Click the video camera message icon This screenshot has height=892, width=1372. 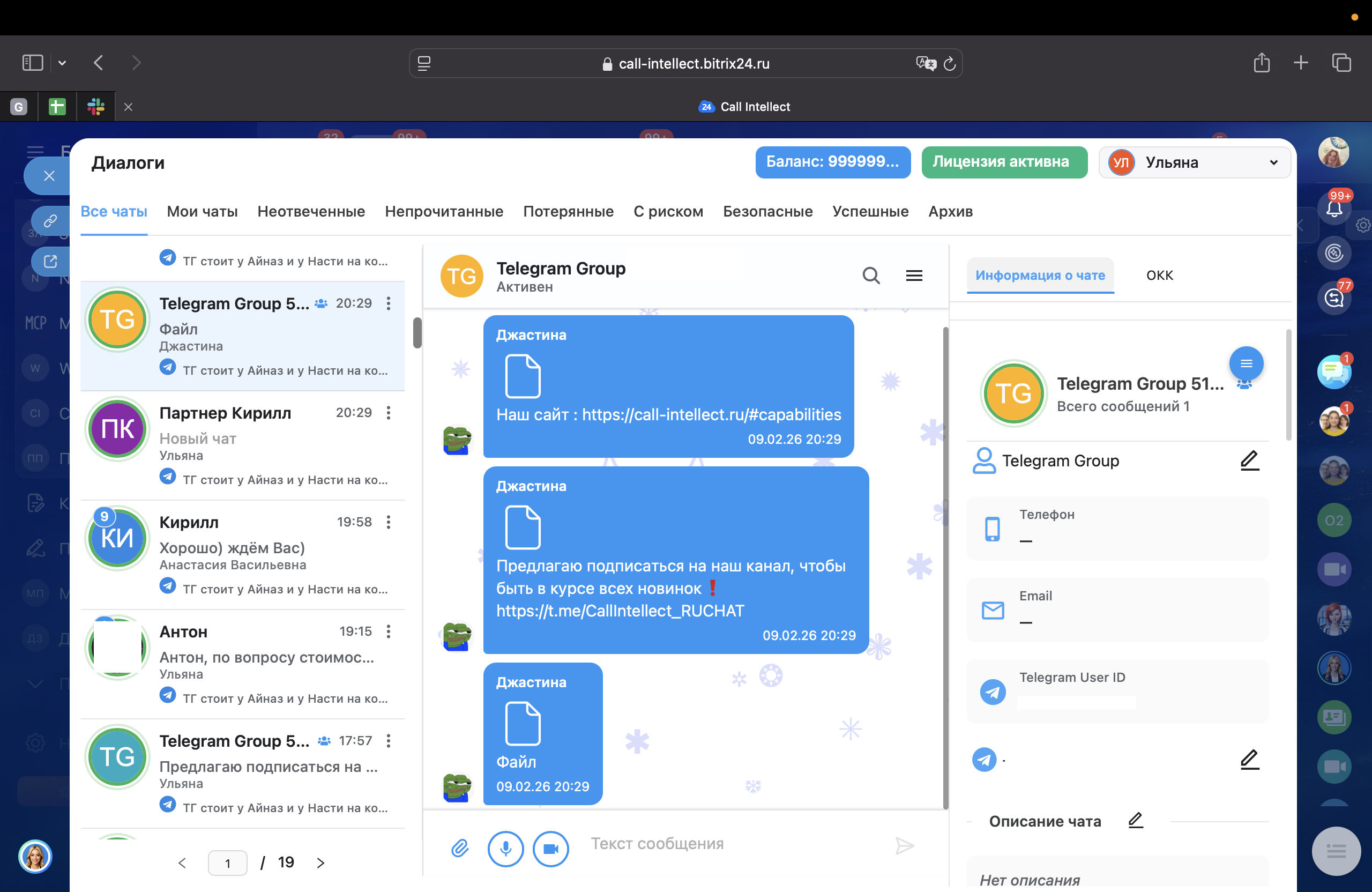550,848
